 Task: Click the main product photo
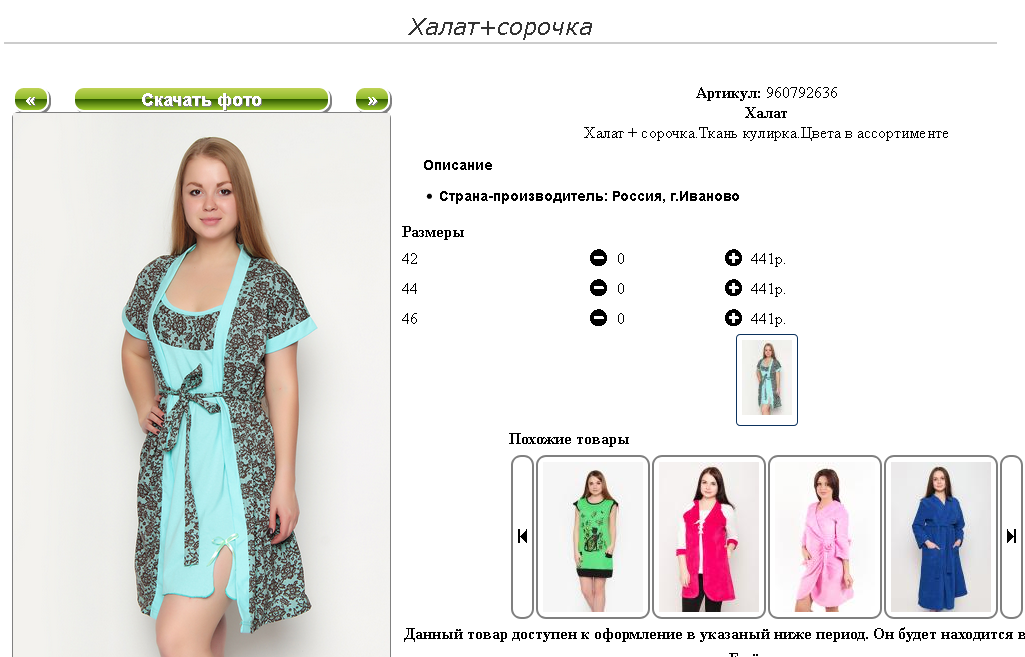pos(201,386)
